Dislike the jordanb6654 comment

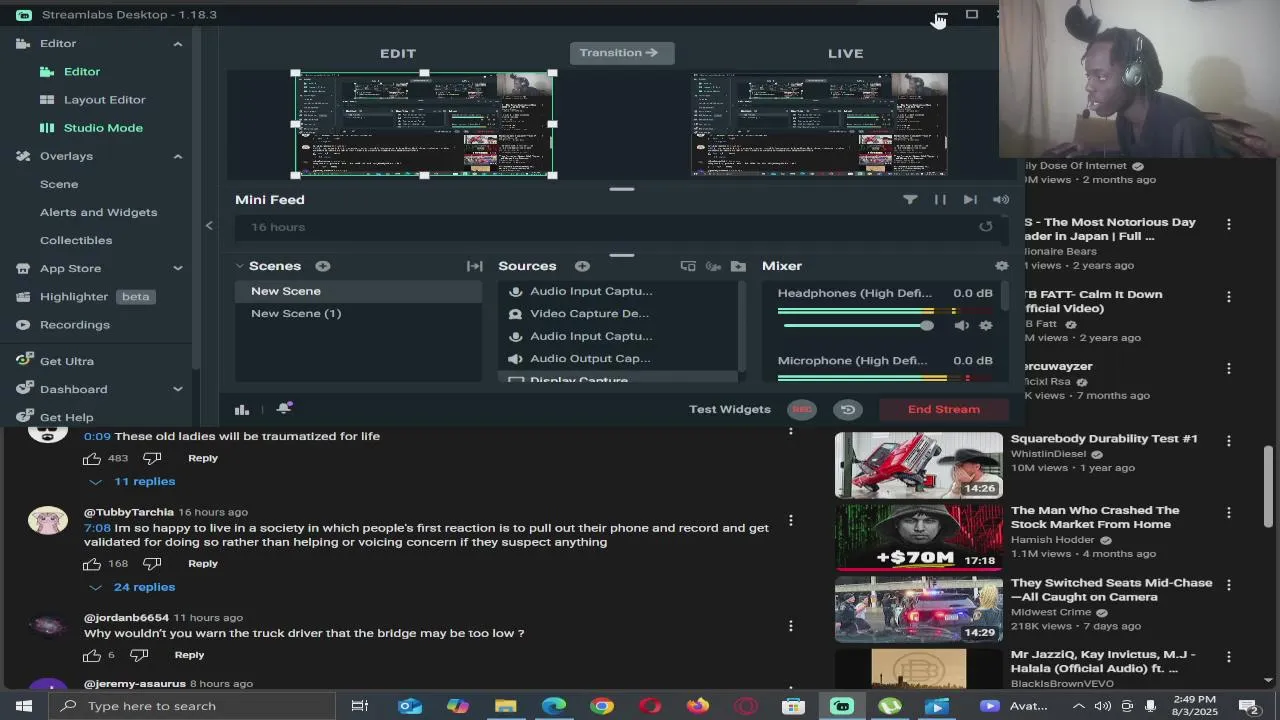139,655
